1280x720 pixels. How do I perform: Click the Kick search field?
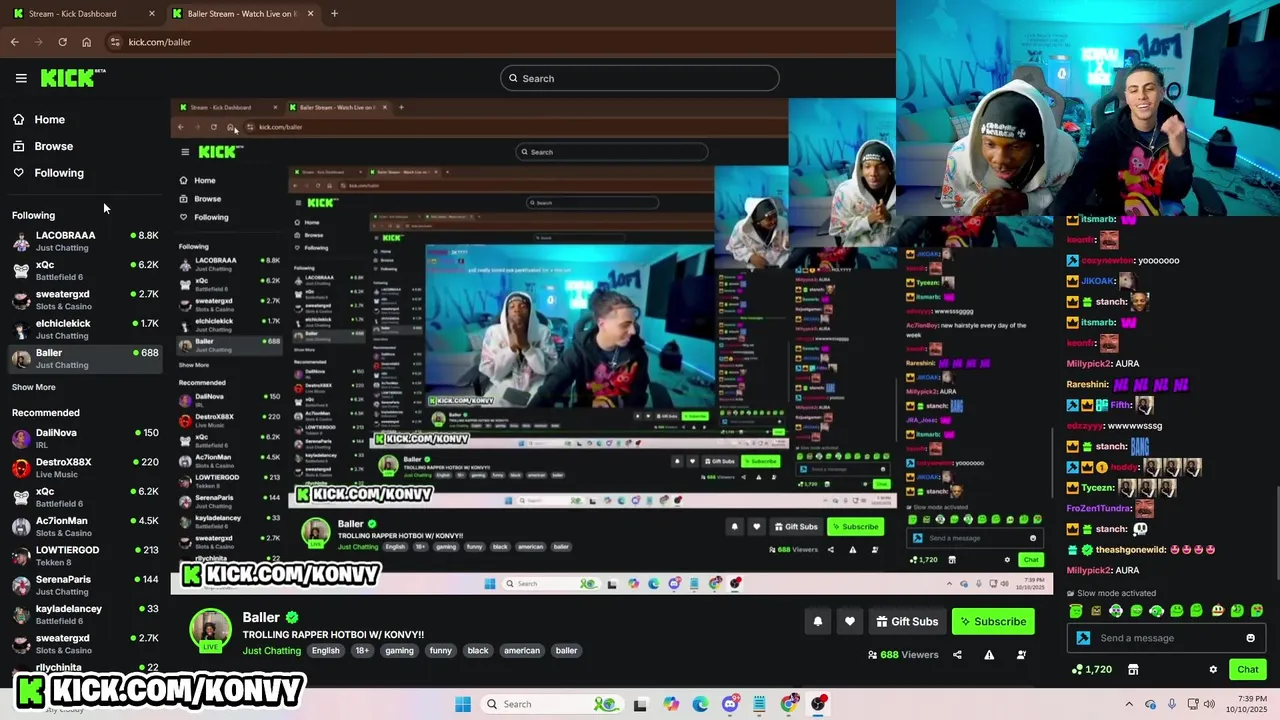[639, 78]
